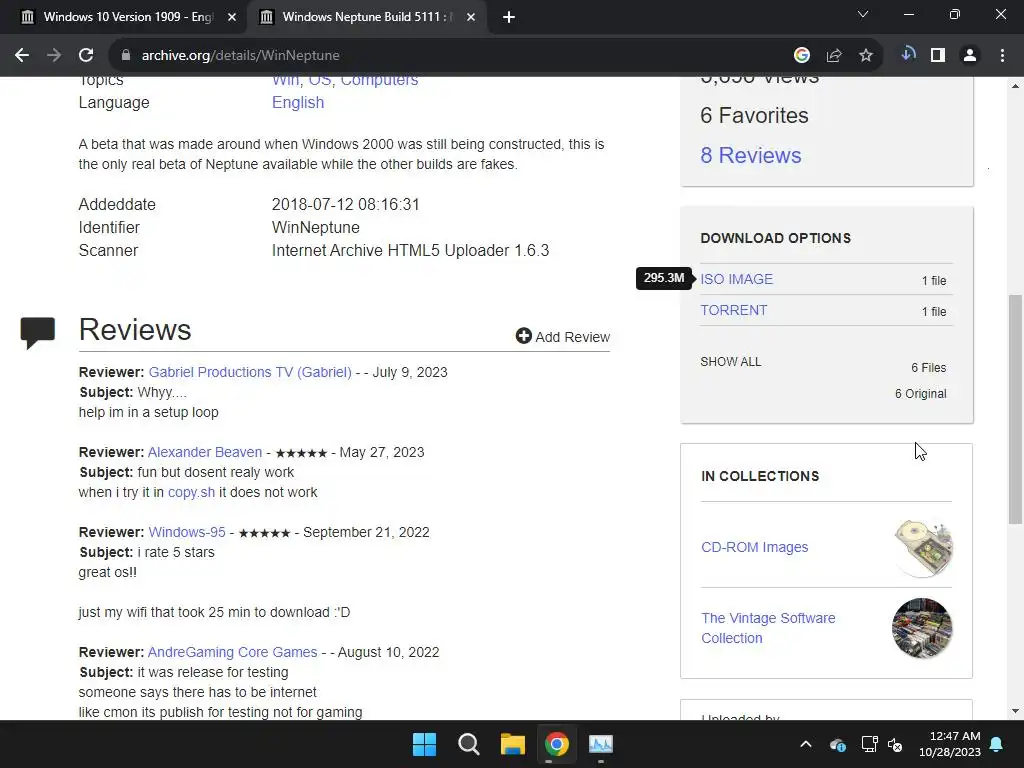The height and width of the screenshot is (768, 1024).
Task: Click the forward navigation arrow
Action: [54, 56]
